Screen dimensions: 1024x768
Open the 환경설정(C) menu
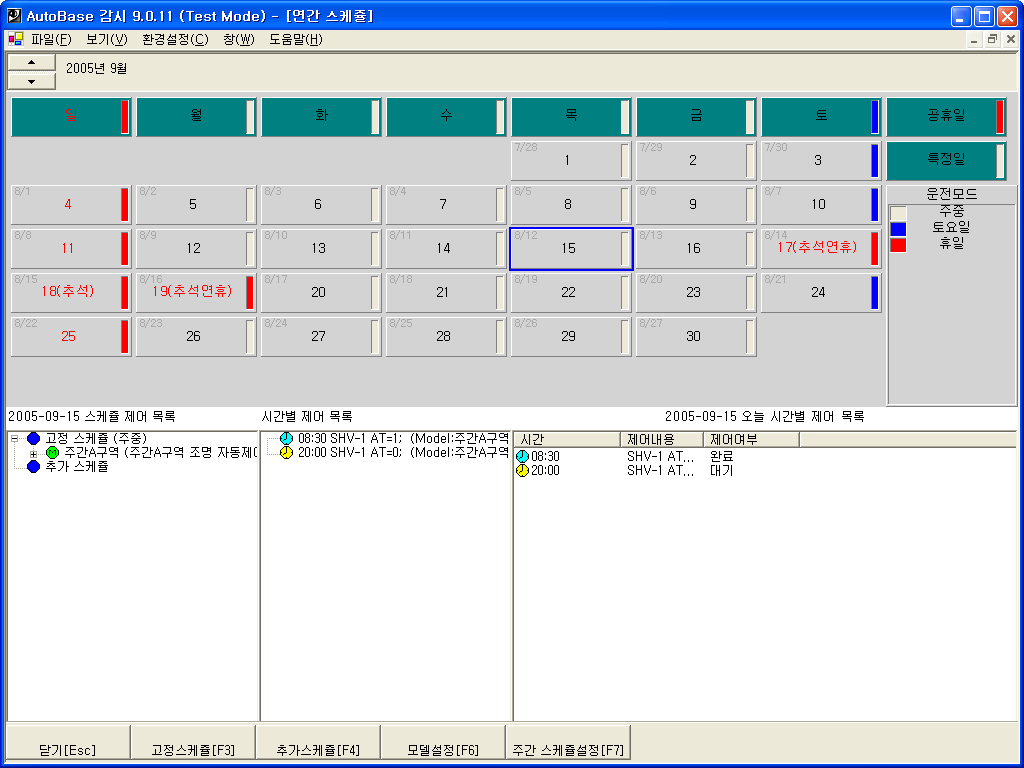pyautogui.click(x=175, y=40)
